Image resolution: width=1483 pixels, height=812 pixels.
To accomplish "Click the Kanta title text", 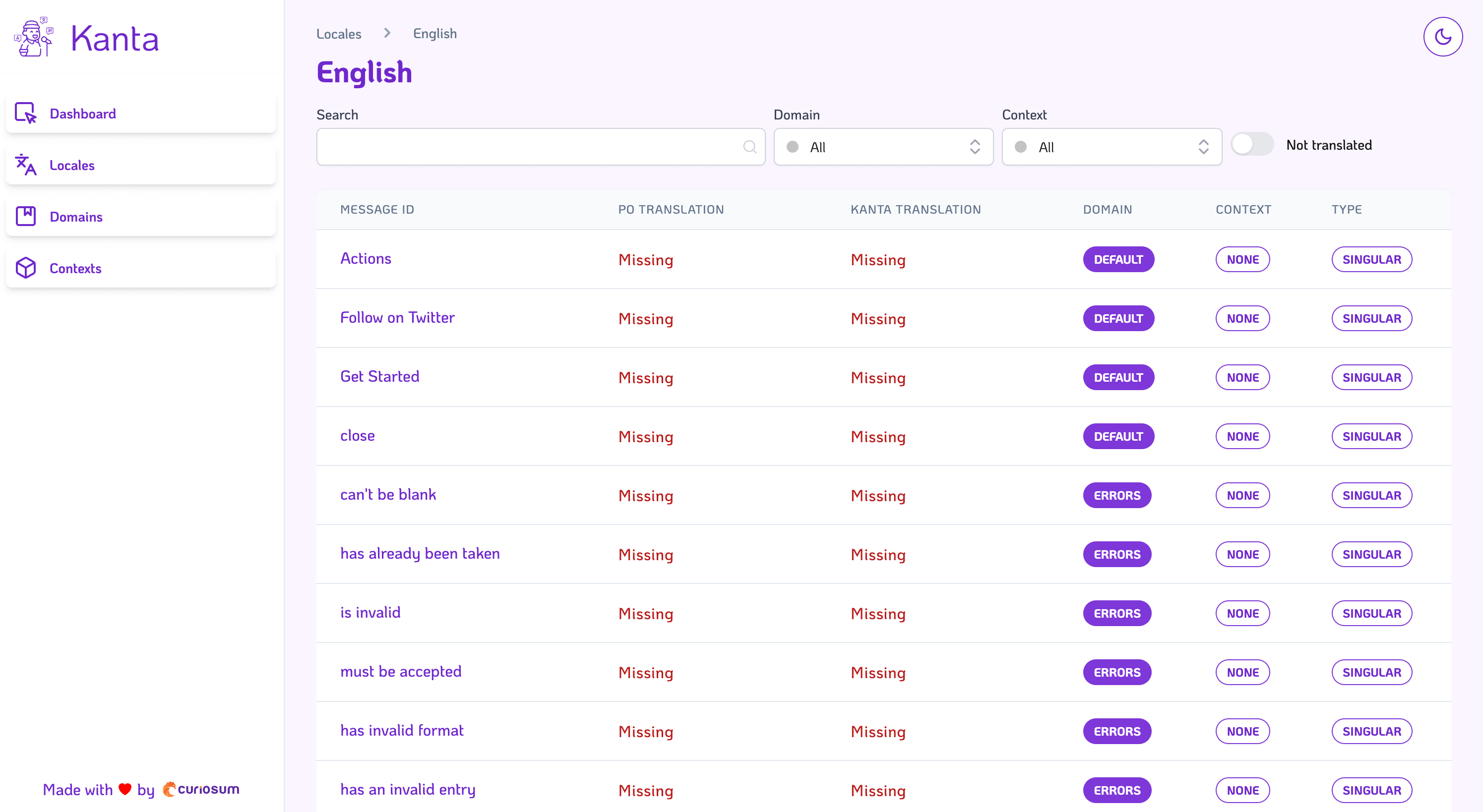I will coord(115,39).
